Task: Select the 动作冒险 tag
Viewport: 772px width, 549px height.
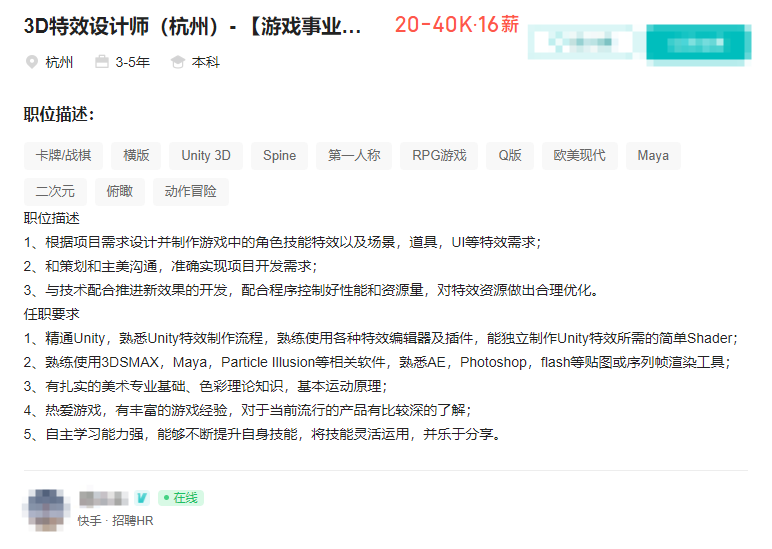Action: click(190, 191)
